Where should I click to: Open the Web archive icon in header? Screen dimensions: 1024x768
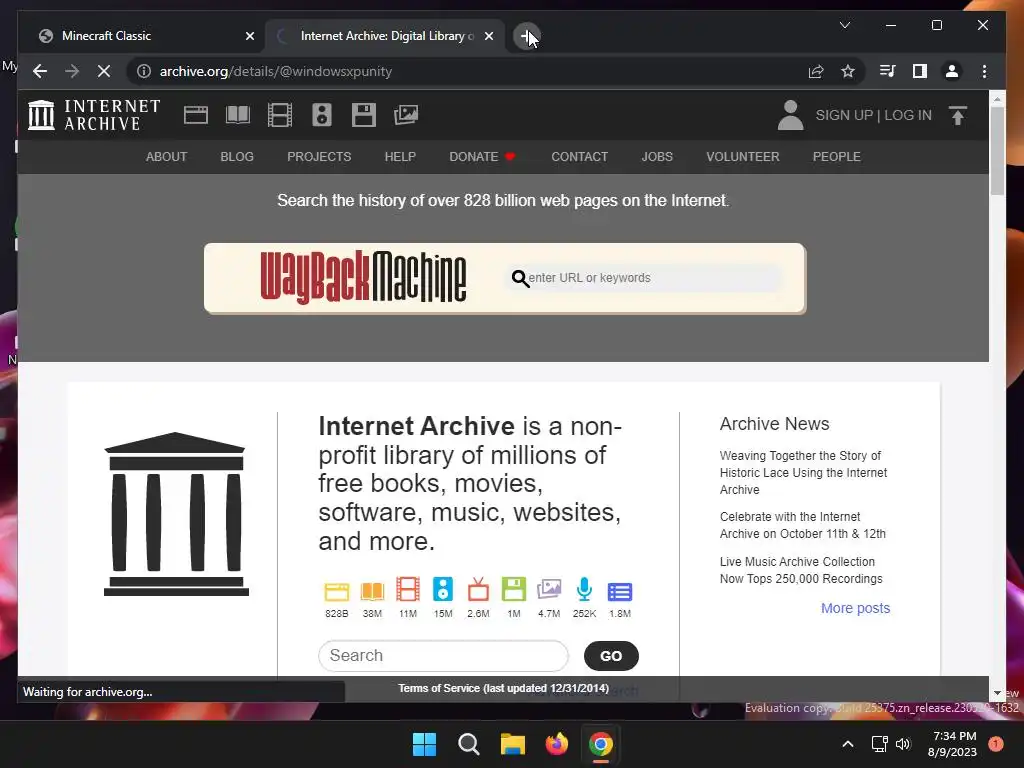(x=195, y=115)
